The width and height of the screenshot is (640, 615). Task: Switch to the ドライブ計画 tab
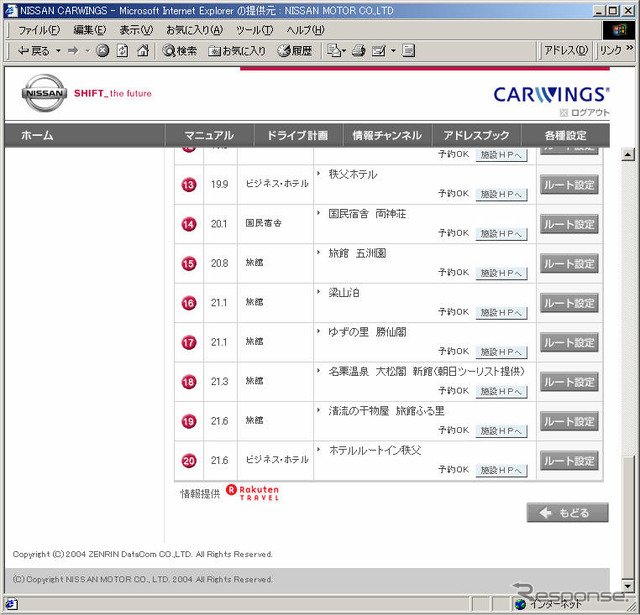pos(298,135)
